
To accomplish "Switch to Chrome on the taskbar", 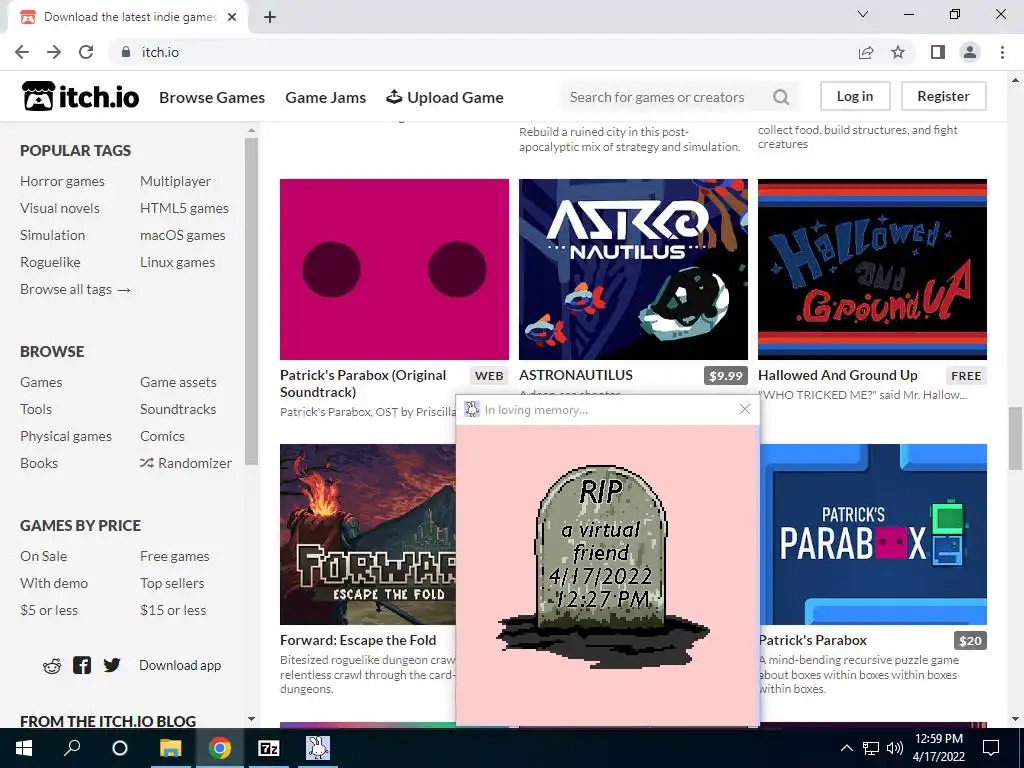I will [219, 748].
